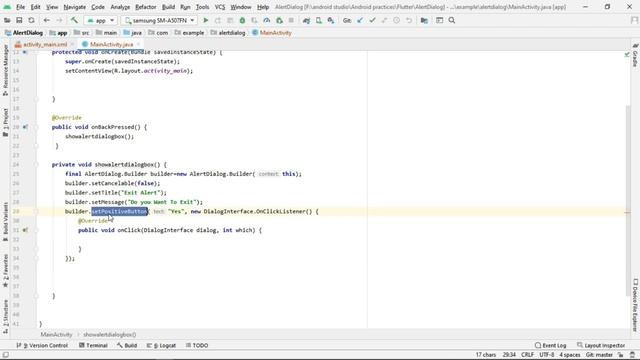
Task: Open the Git: master branch selector
Action: pyautogui.click(x=599, y=355)
